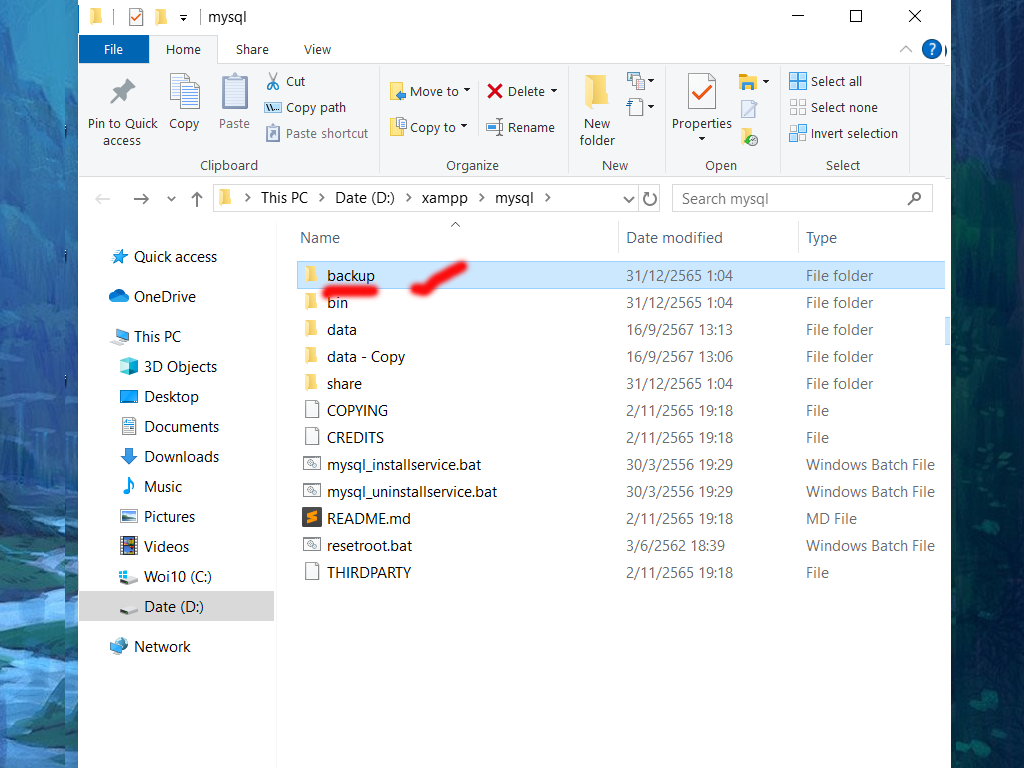This screenshot has width=1024, height=768.
Task: Open the Help question mark icon
Action: 931,49
